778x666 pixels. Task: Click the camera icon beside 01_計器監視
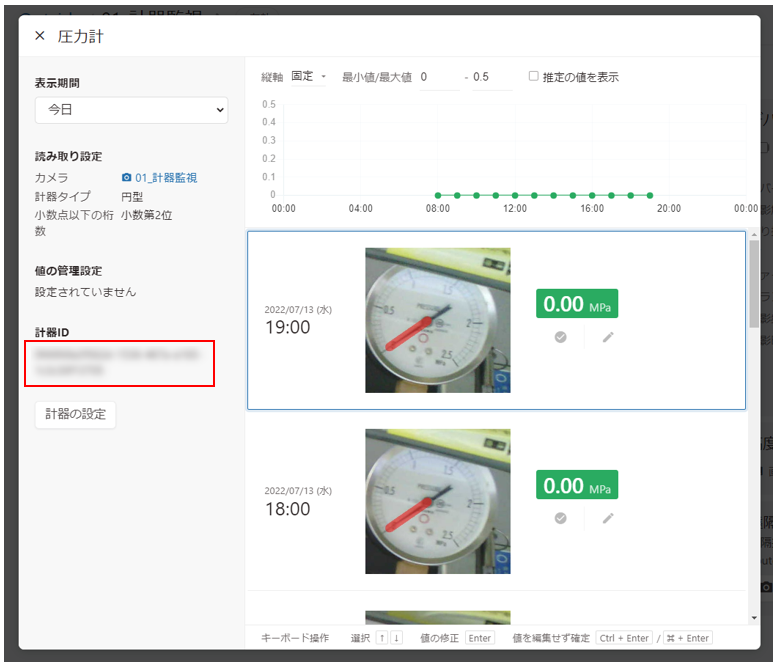127,177
